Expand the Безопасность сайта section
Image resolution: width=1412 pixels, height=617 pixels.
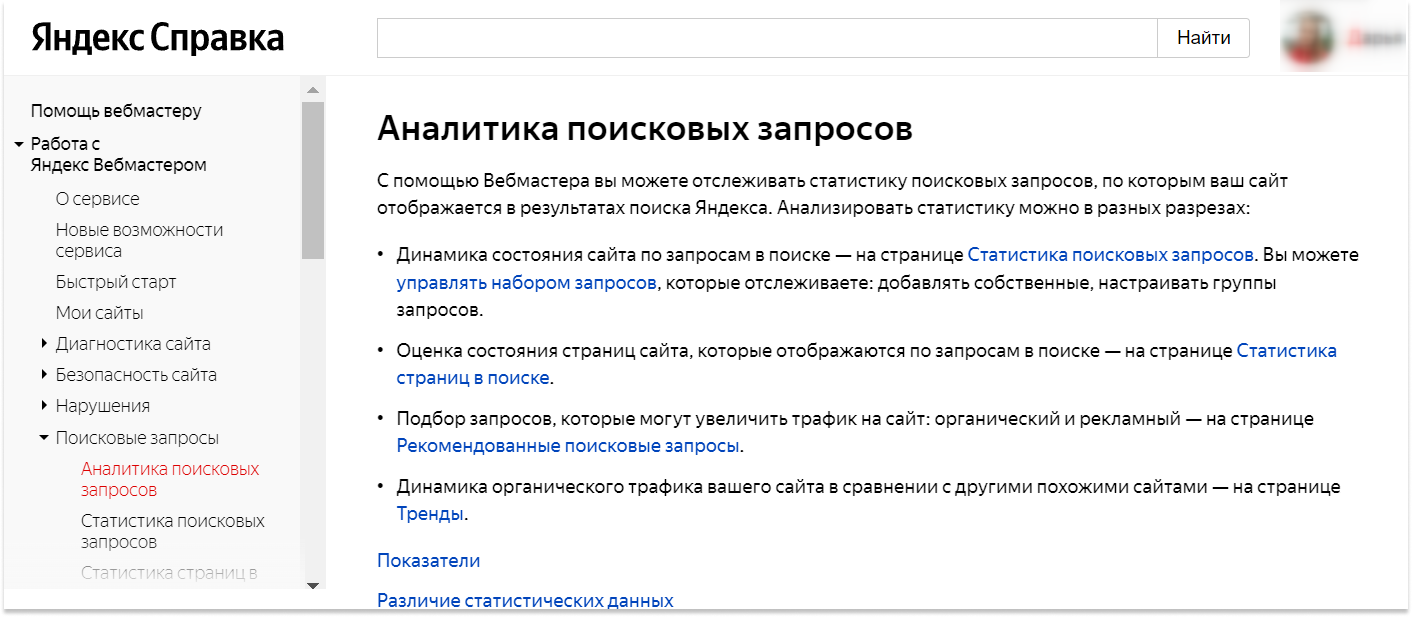[x=44, y=375]
